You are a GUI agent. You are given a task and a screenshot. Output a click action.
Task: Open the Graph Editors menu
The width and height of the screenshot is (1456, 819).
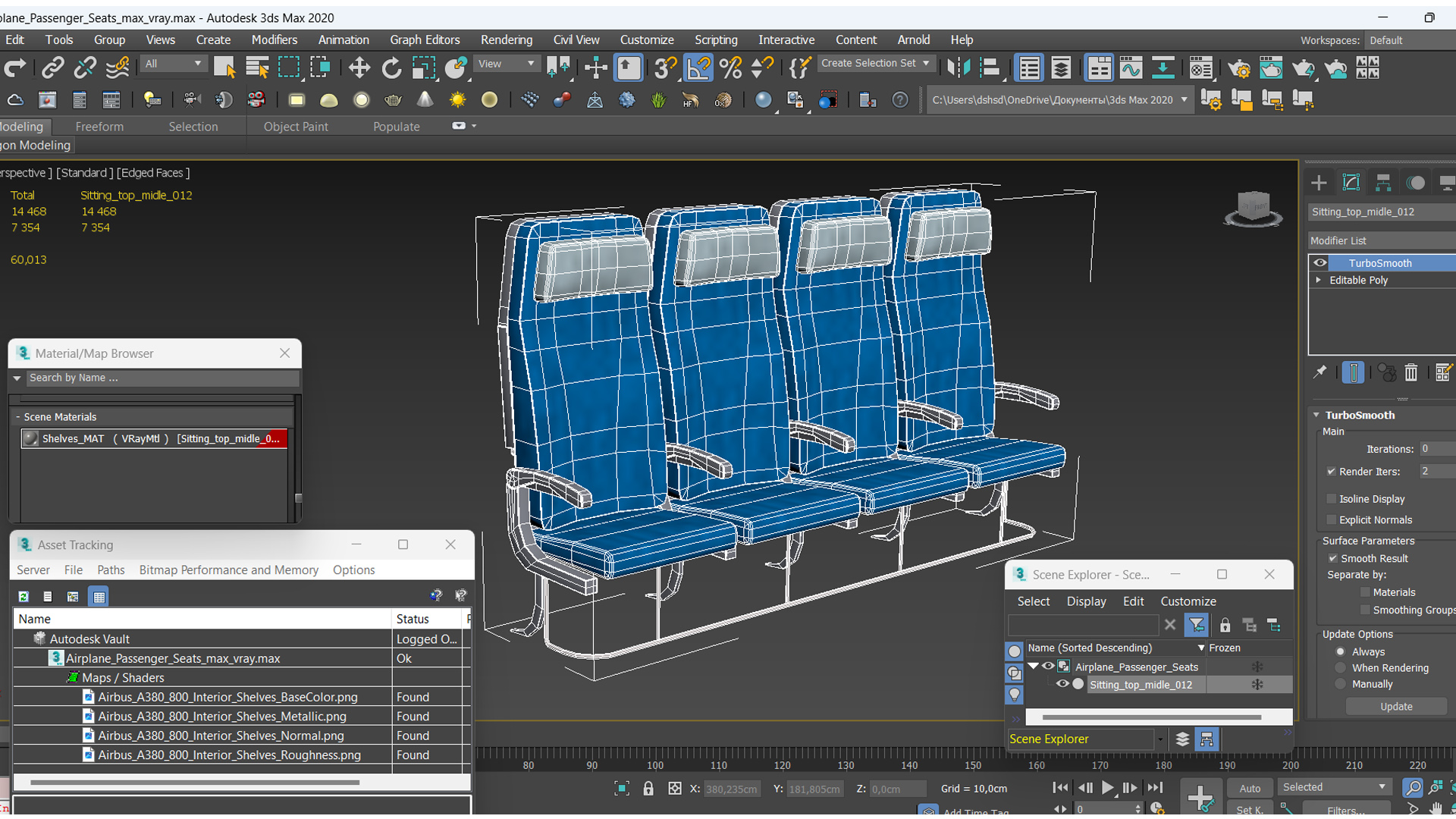tap(425, 40)
